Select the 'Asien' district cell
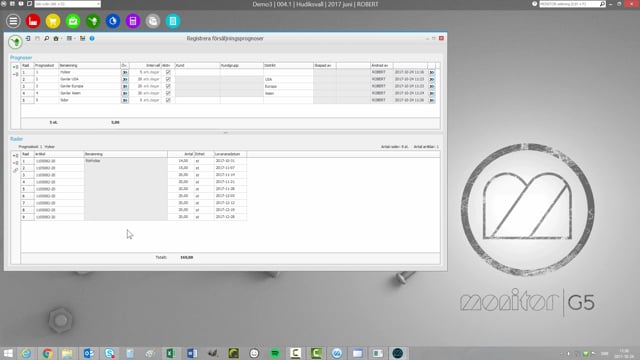Screen dimensions: 640x360 coord(288,93)
